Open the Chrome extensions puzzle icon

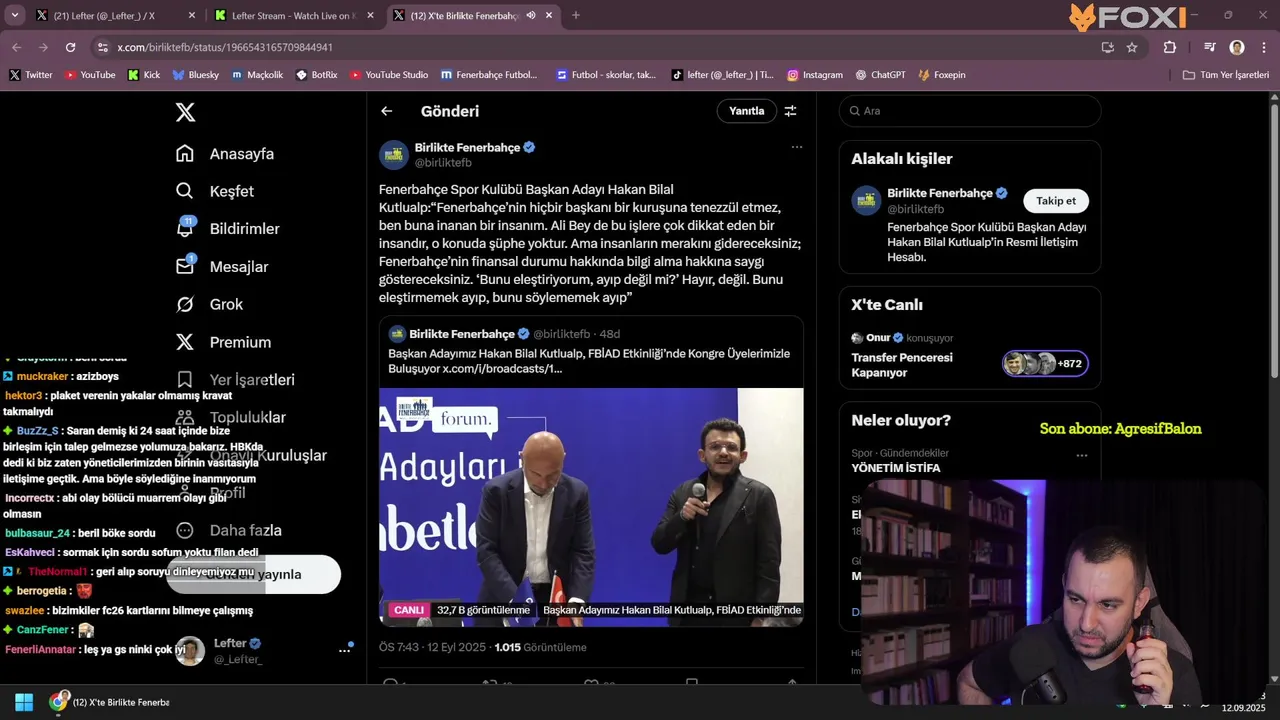1170,47
